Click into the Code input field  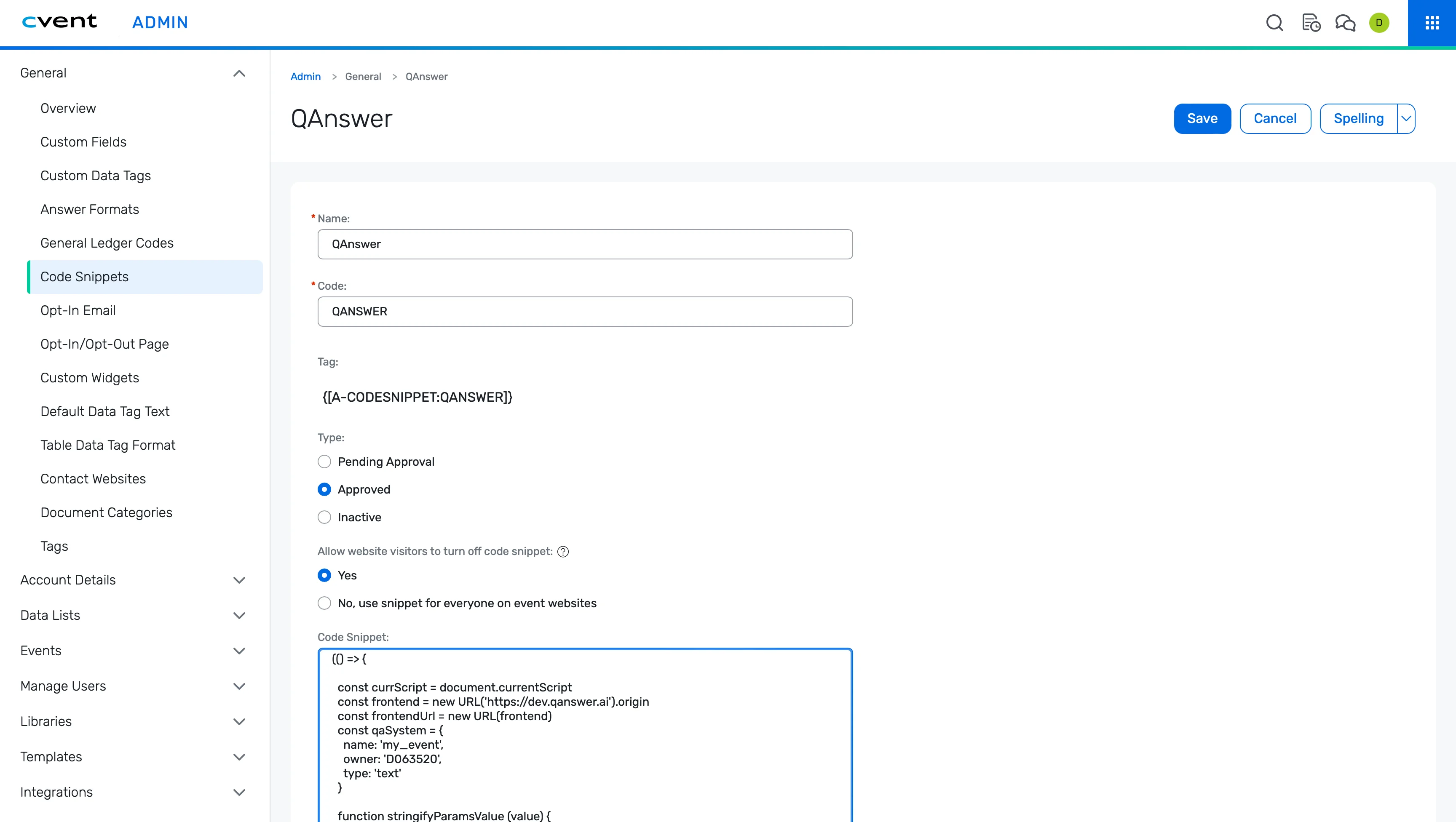[585, 311]
